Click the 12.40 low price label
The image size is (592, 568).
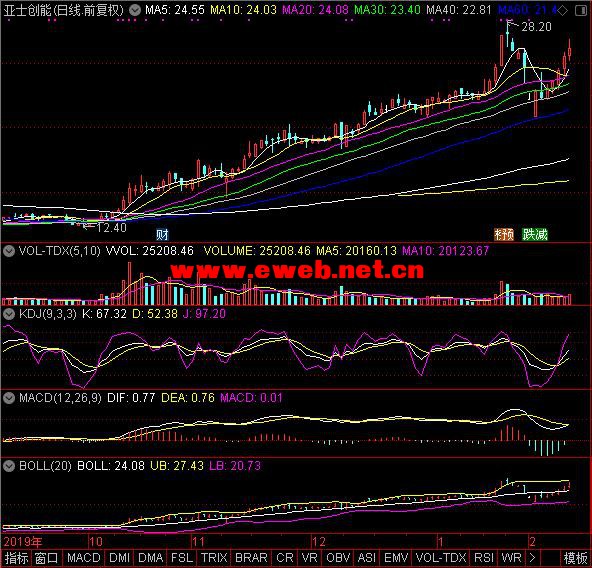[x=111, y=228]
